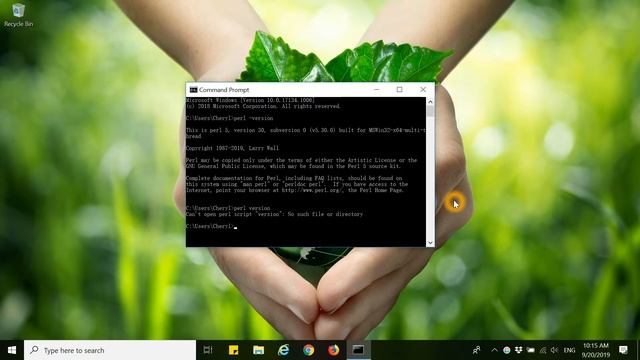The image size is (640, 360).
Task: Click the taskbar search box
Action: (x=110, y=350)
